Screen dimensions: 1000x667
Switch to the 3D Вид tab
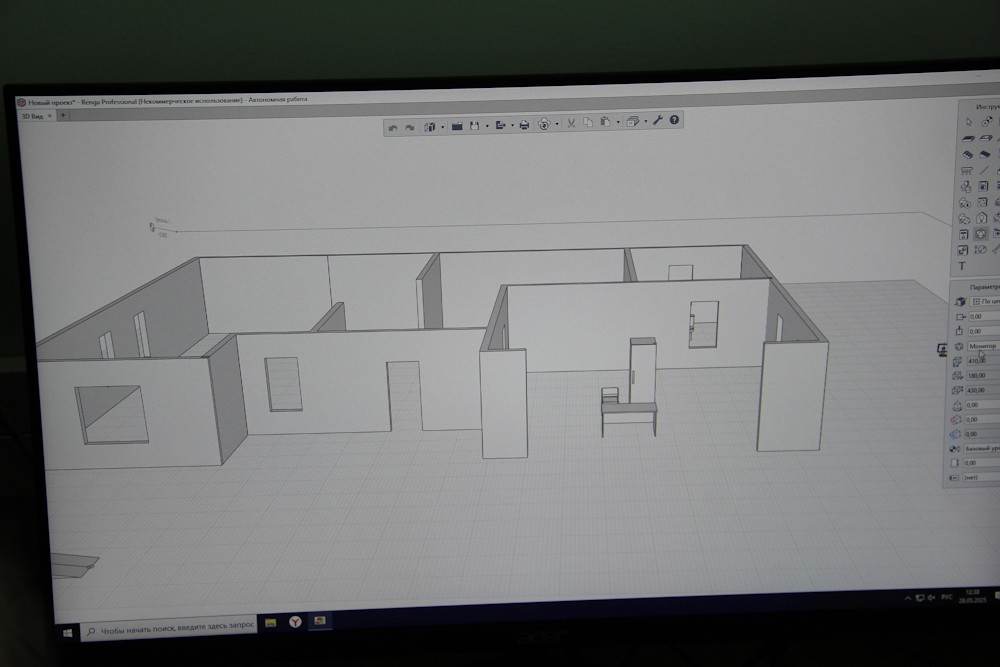(x=32, y=116)
